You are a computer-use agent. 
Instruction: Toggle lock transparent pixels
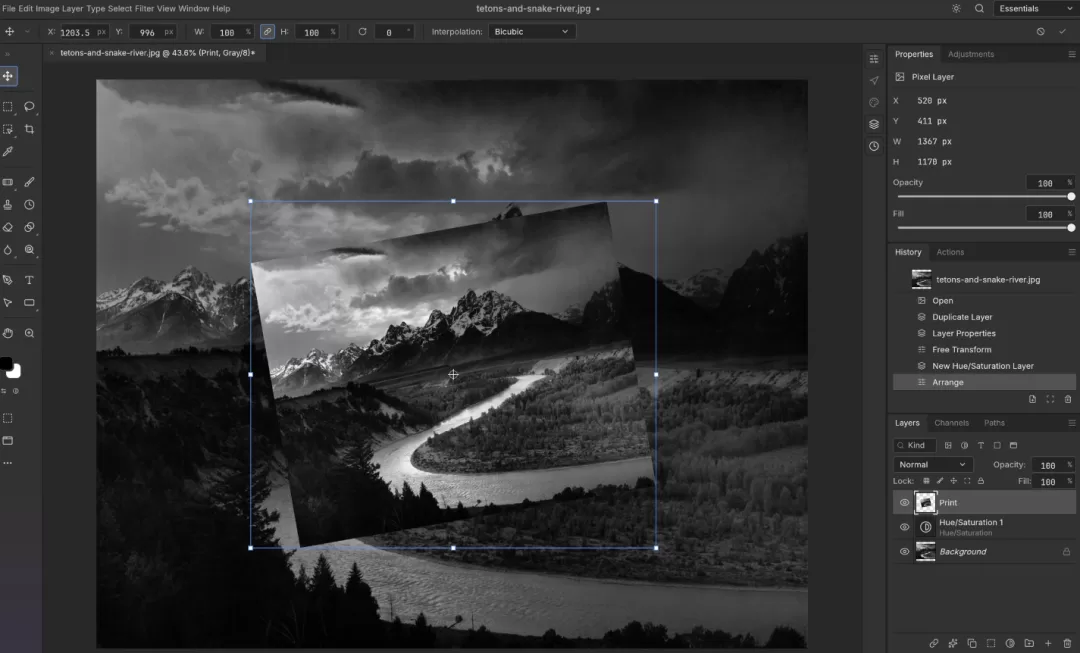click(x=926, y=481)
